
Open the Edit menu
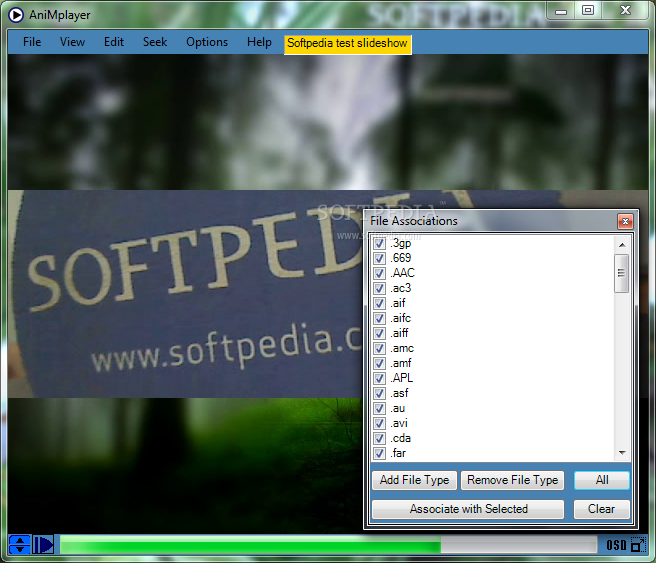tap(114, 42)
